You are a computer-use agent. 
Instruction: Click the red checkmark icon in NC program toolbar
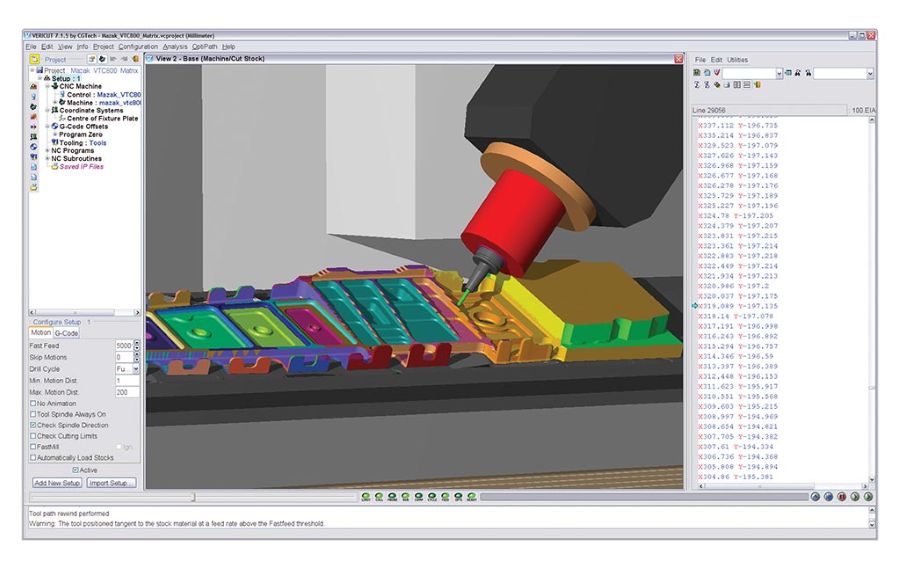(x=717, y=73)
